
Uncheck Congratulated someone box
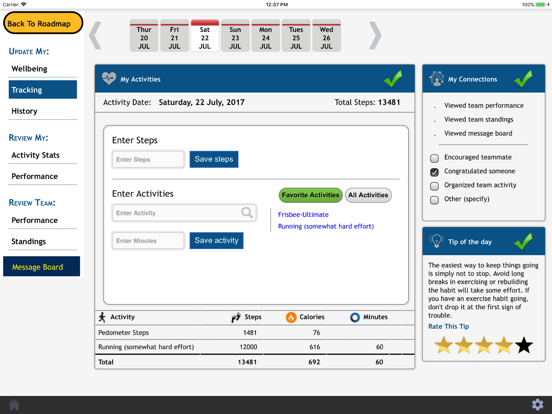(x=434, y=172)
